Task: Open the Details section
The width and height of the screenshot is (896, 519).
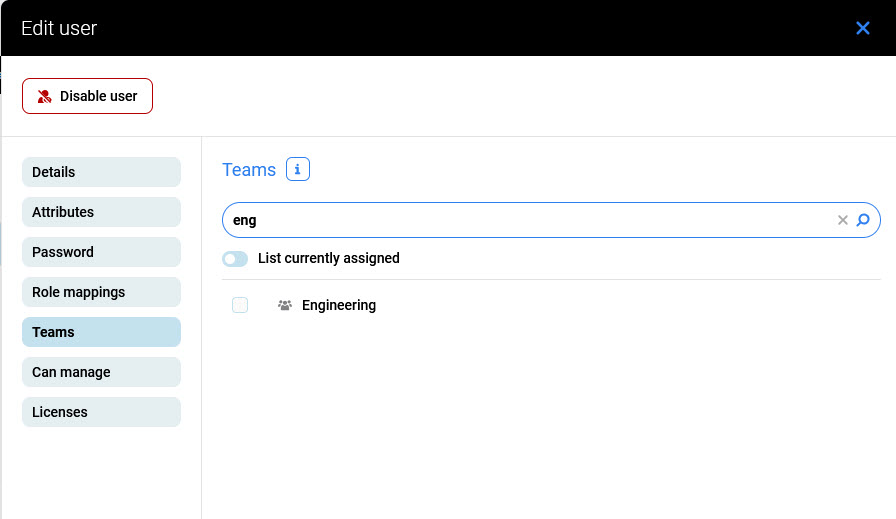Action: click(101, 172)
